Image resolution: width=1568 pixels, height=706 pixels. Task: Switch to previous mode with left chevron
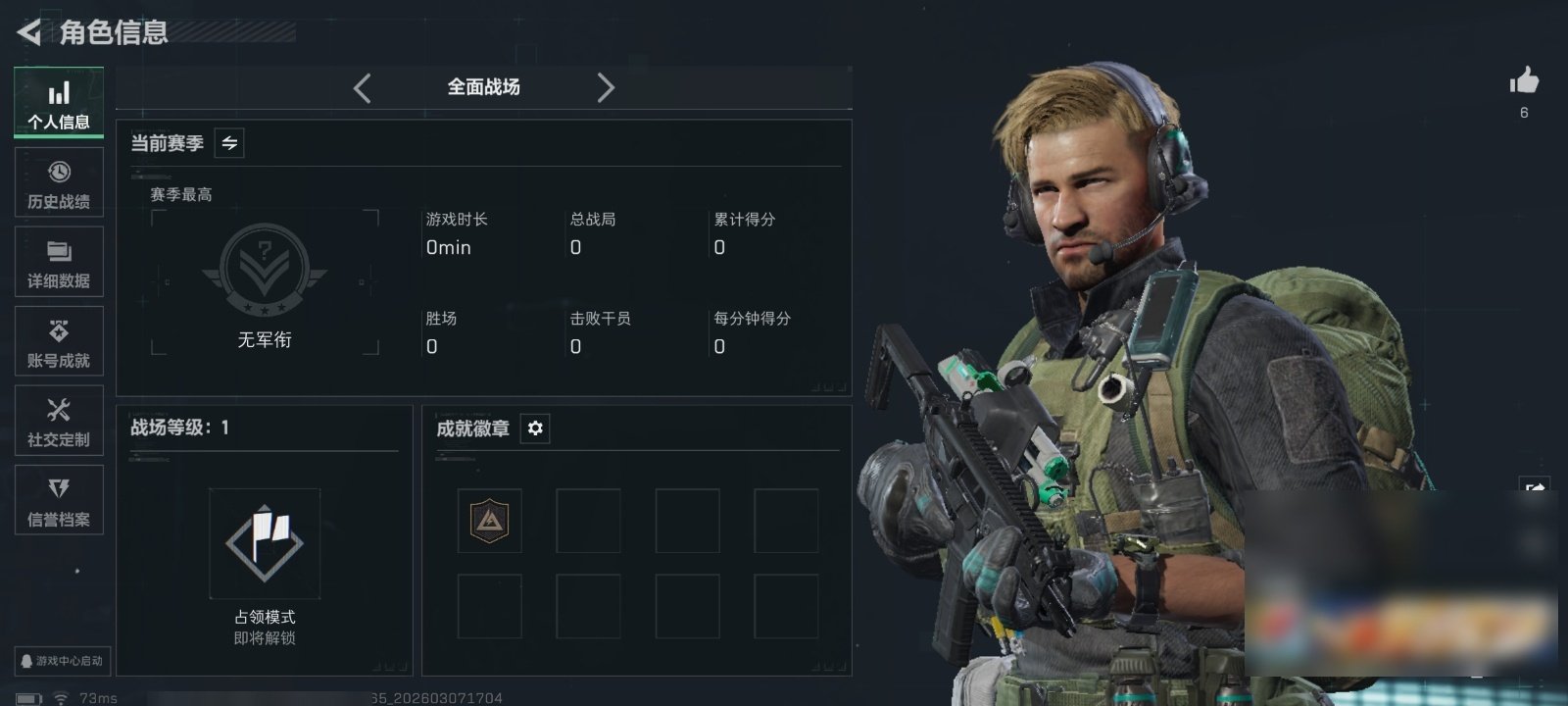click(363, 88)
